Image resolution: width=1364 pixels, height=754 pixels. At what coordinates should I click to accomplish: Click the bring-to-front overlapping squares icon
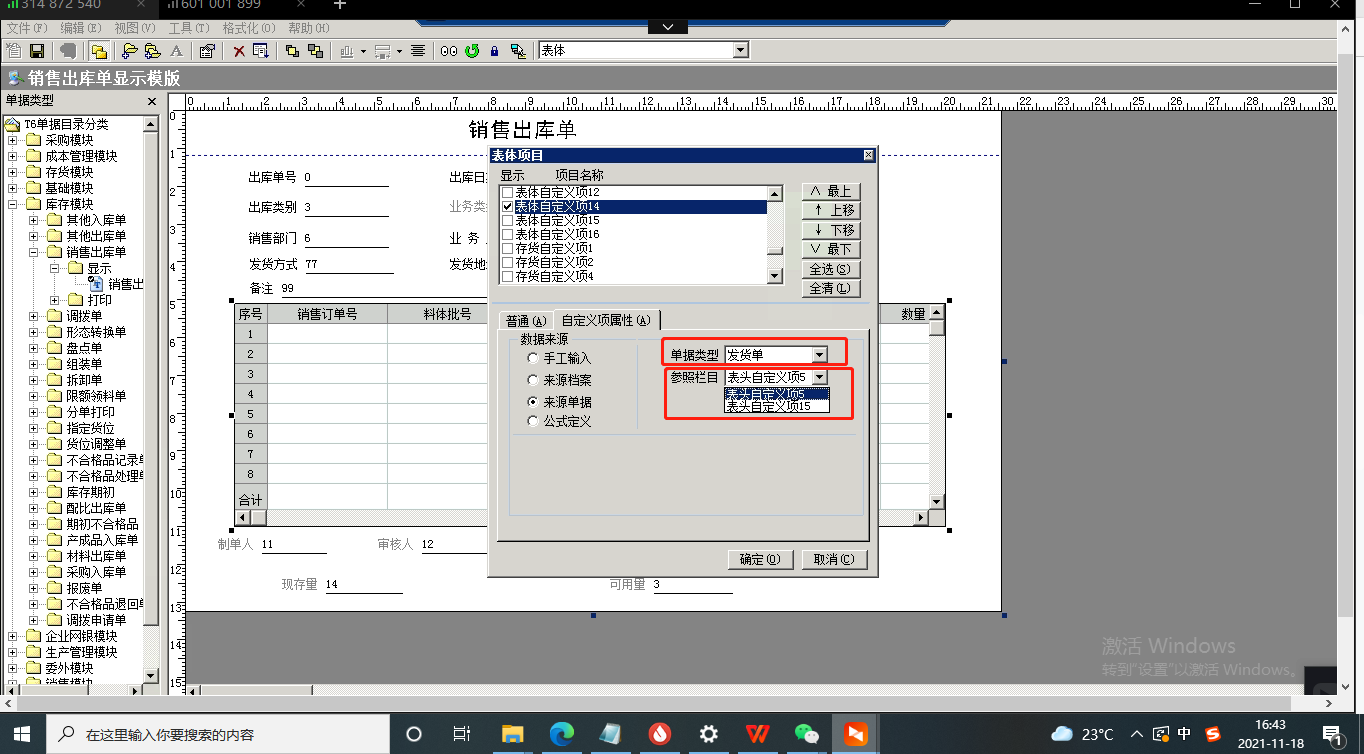292,50
